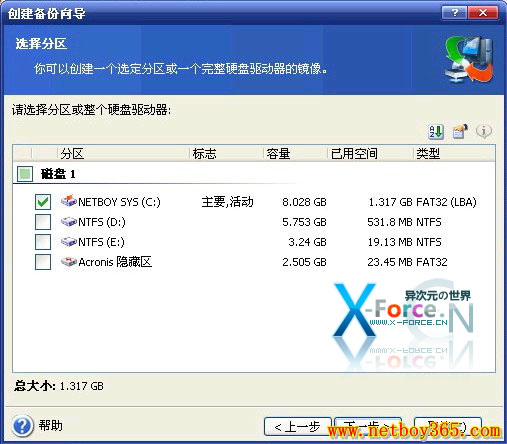Click the 总大小 total size value
Viewport: 507px width, 444px height.
[x=82, y=386]
